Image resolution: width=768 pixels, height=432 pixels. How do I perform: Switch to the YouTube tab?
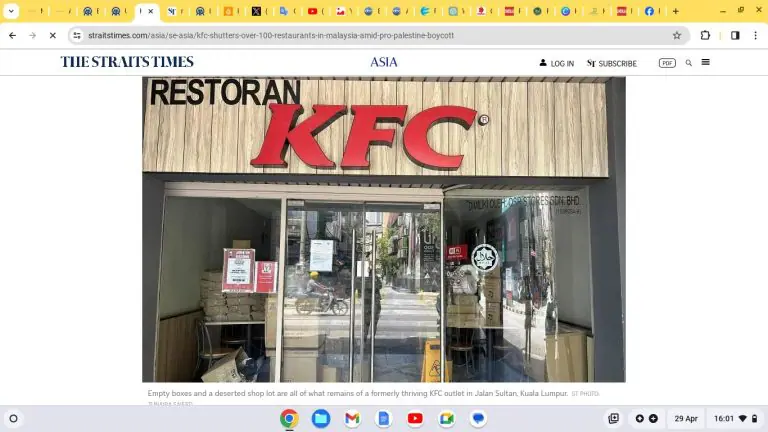click(x=312, y=11)
